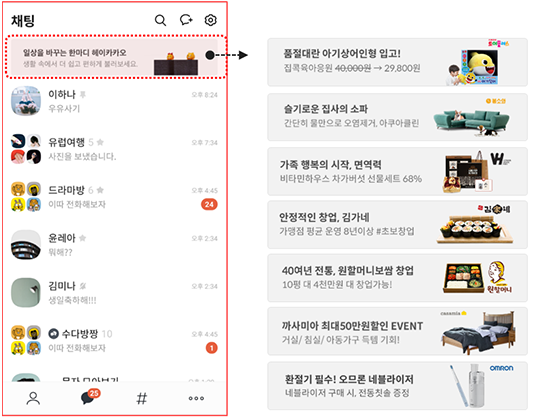Image resolution: width=552 pixels, height=420 pixels.
Task: Click the muted icon next to 김미나
Action: tap(83, 286)
